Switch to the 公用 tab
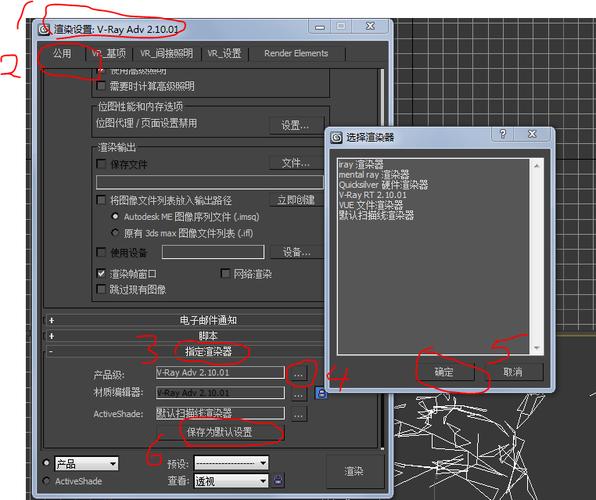The height and width of the screenshot is (500, 596). tap(62, 53)
